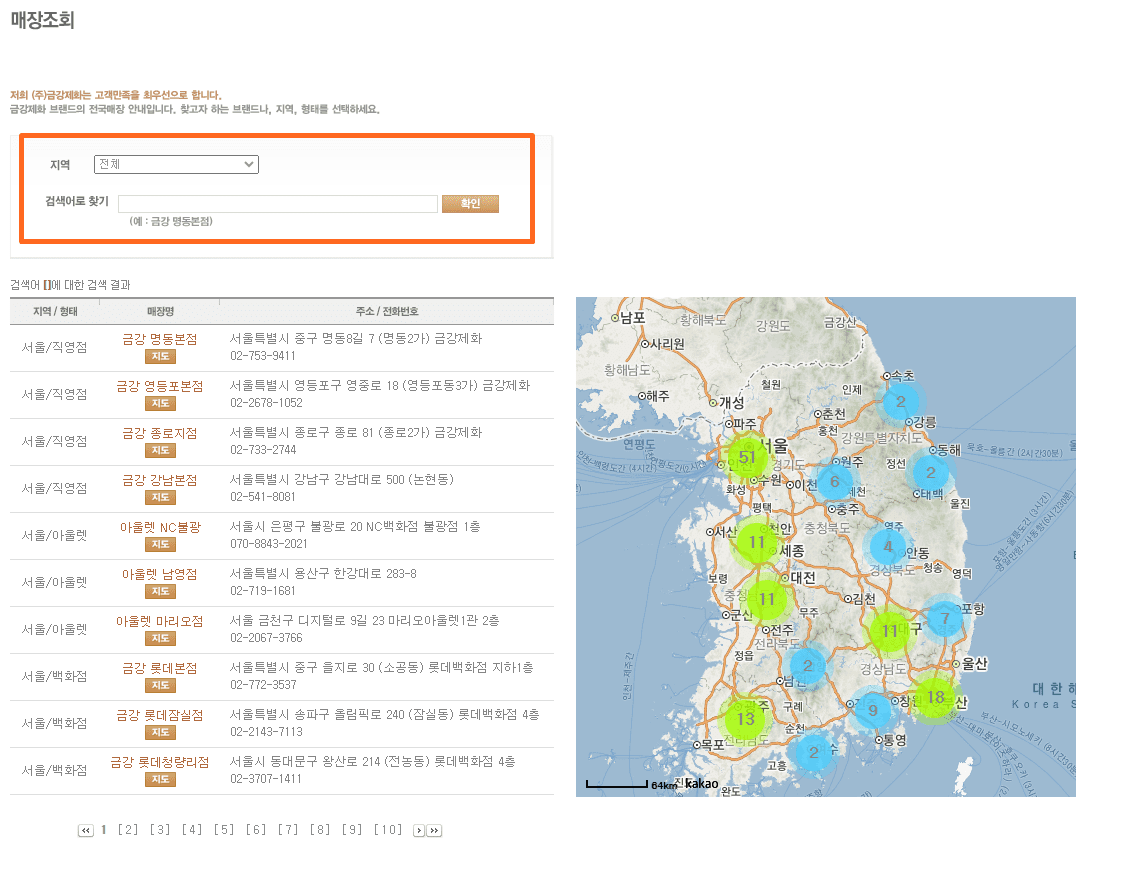Click 지도 button under 금강 강남본점
This screenshot has width=1127, height=869.
[160, 497]
